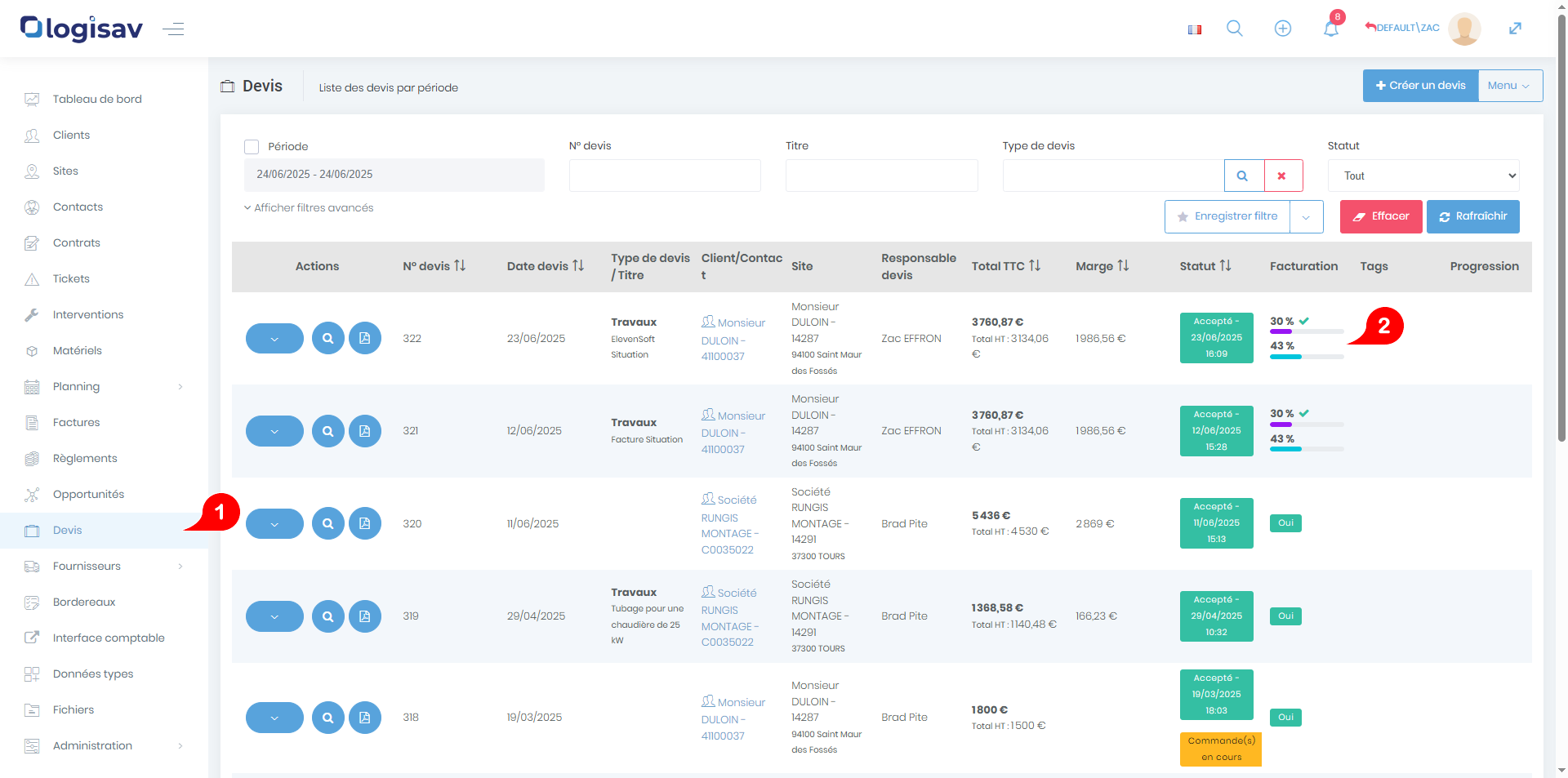Viewport: 1568px width, 778px height.
Task: Open actions dropdown for devis 322
Action: pos(274,338)
